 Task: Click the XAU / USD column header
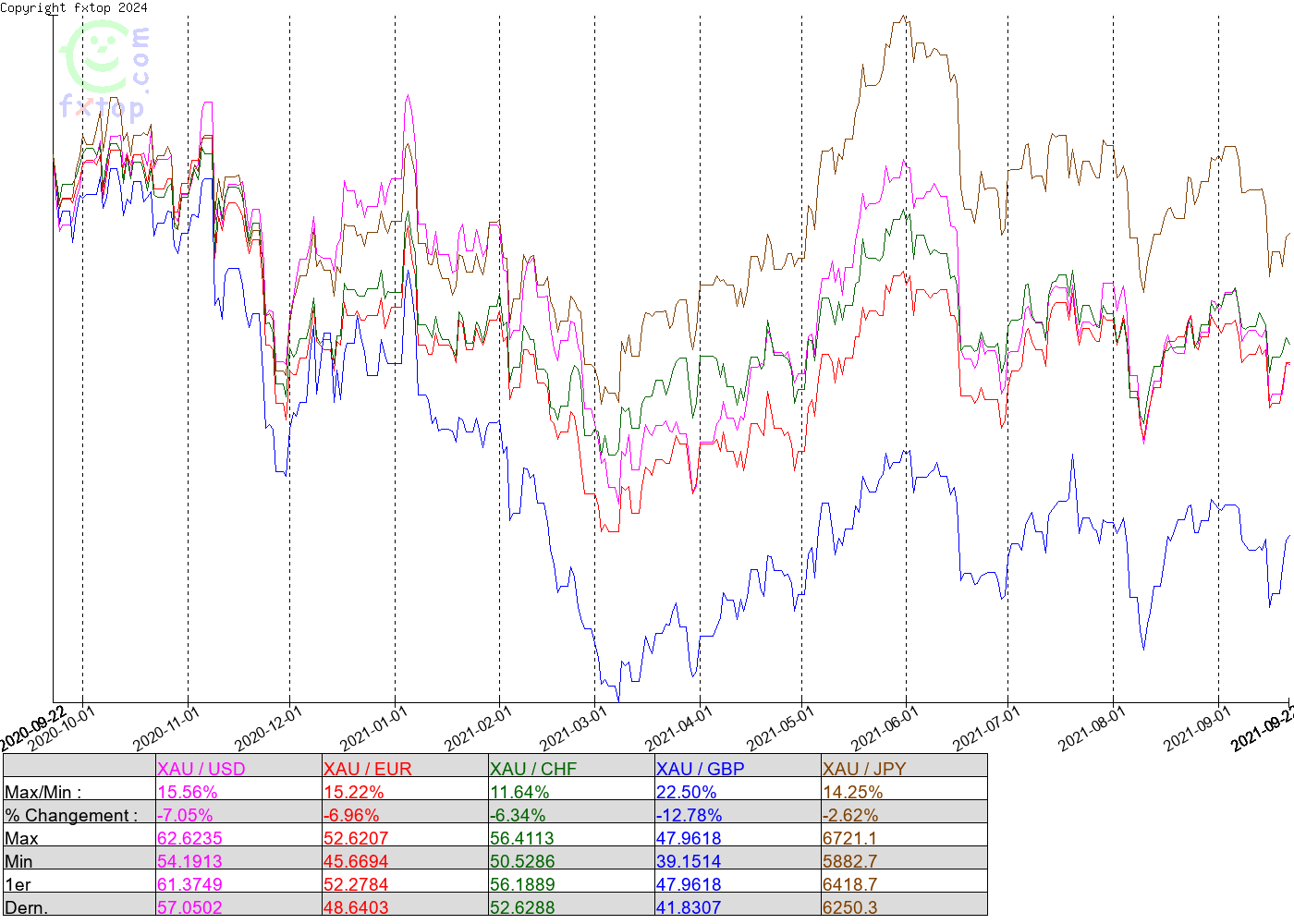coord(201,769)
